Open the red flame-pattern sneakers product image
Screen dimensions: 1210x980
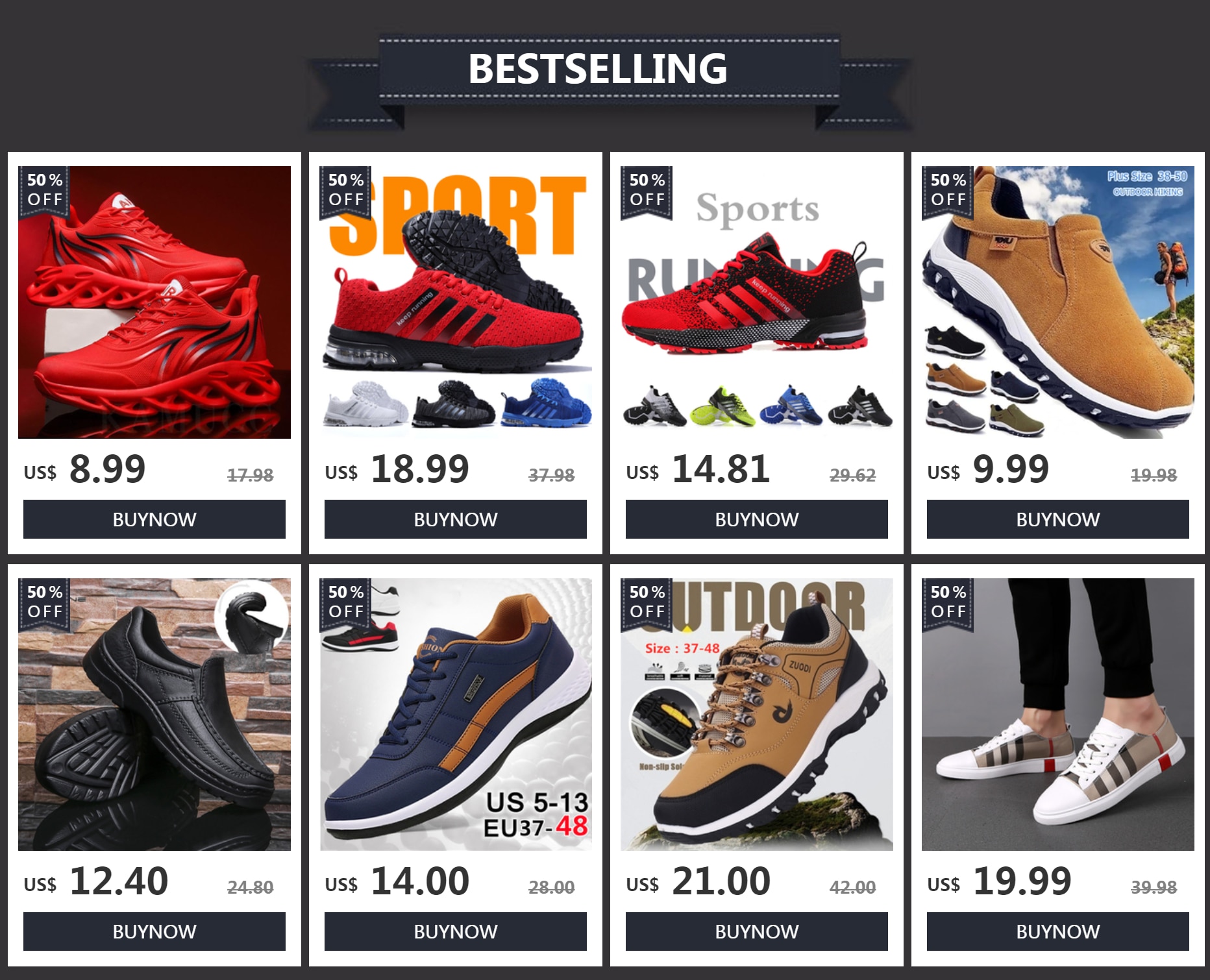point(154,302)
